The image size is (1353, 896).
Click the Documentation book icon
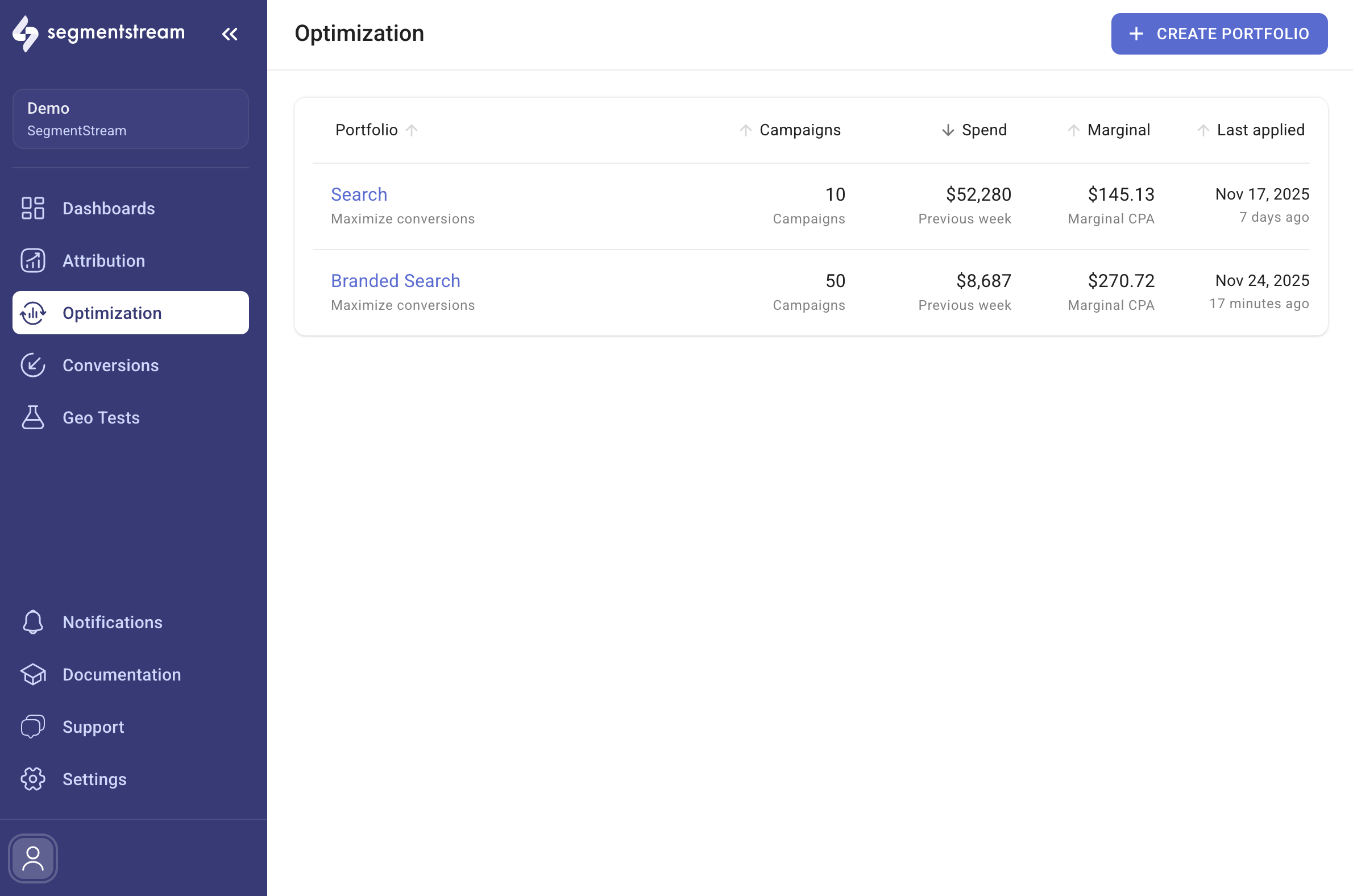coord(32,674)
